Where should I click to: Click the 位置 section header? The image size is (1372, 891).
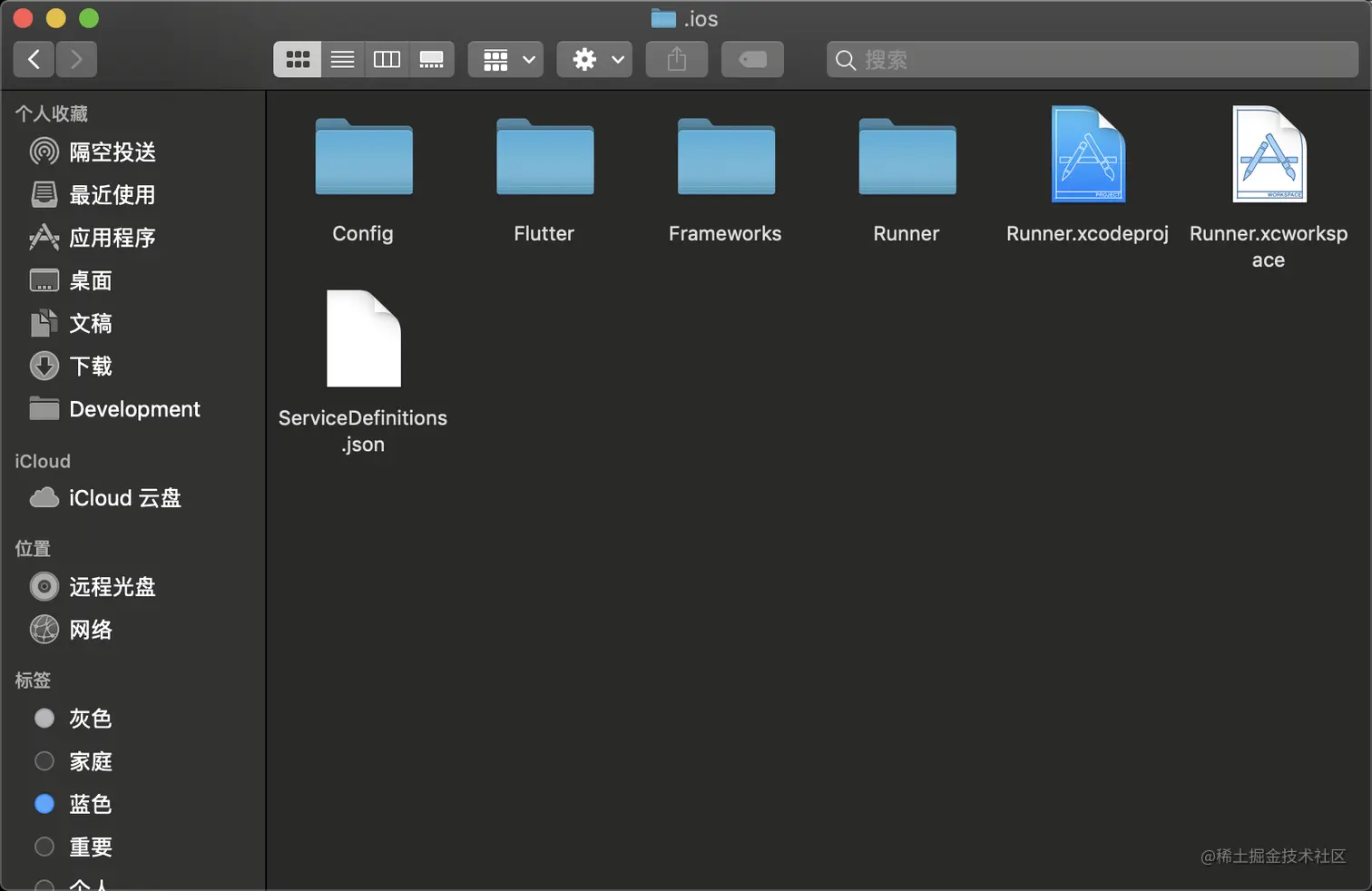(x=33, y=549)
